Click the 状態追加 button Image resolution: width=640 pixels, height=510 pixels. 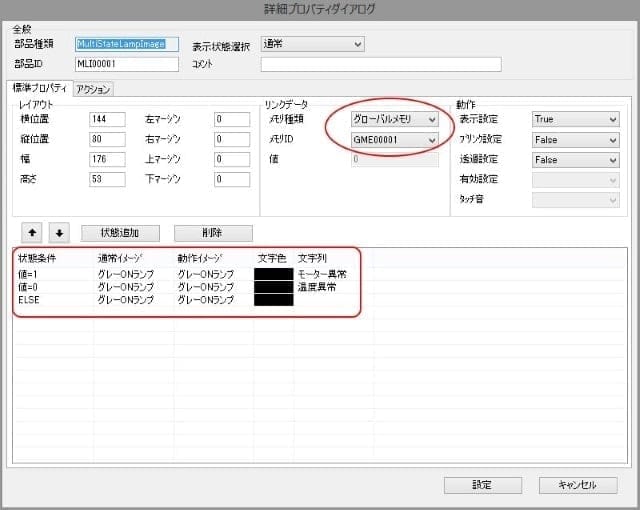pyautogui.click(x=120, y=233)
